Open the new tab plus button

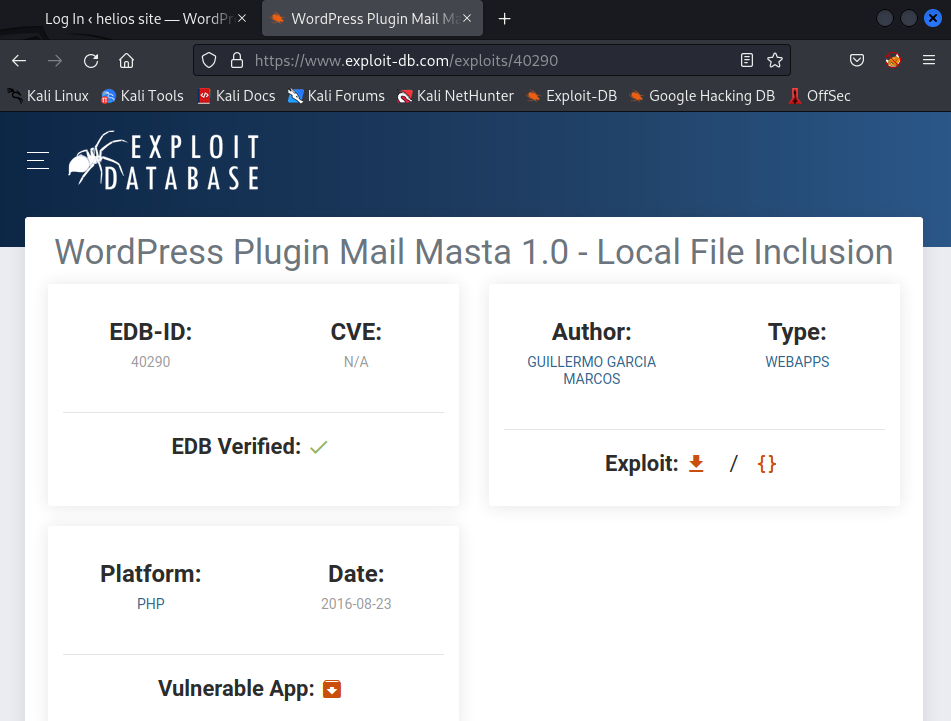[504, 18]
